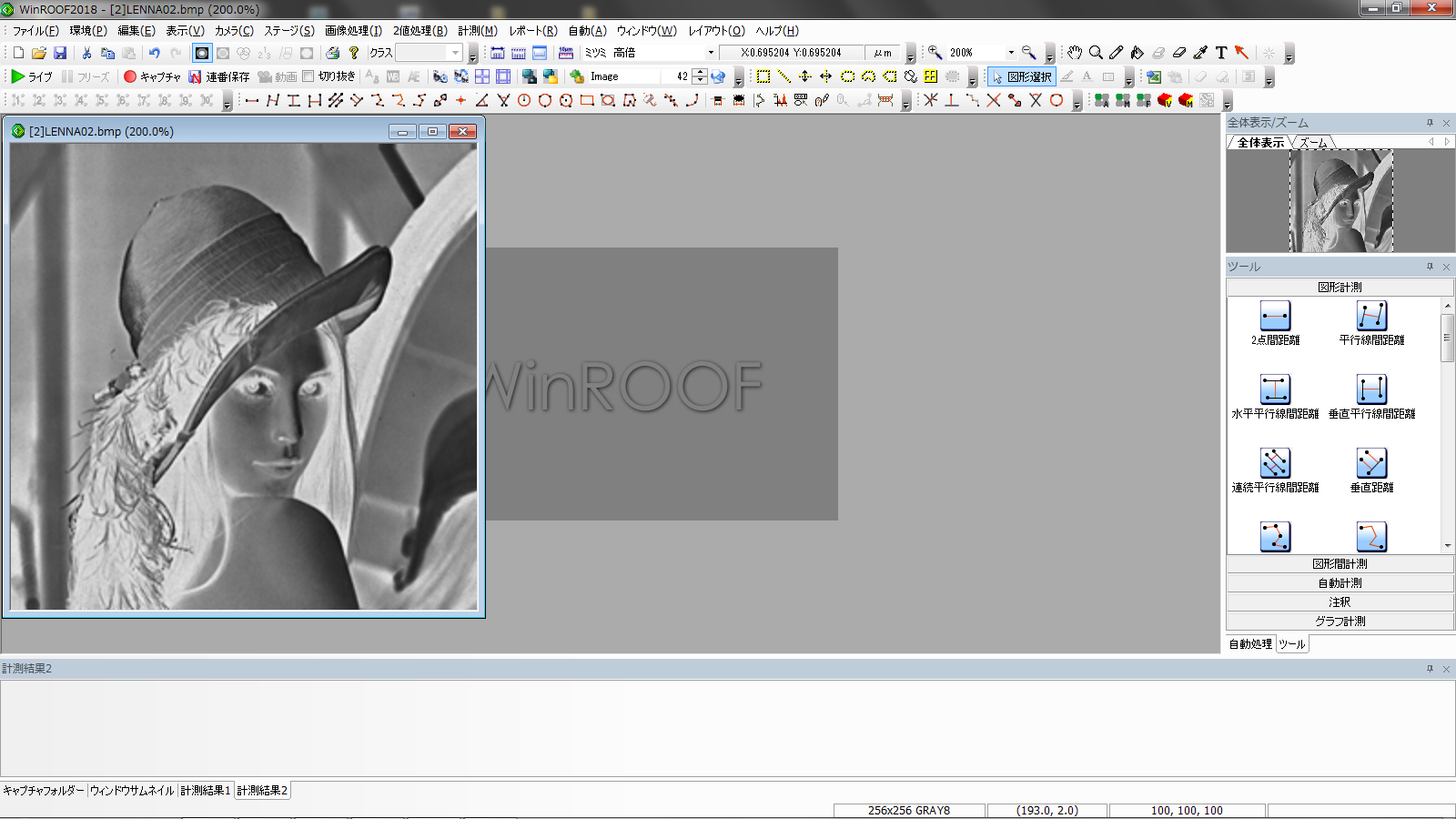Select the rectangle measurement tool
The image size is (1456, 819).
587,100
